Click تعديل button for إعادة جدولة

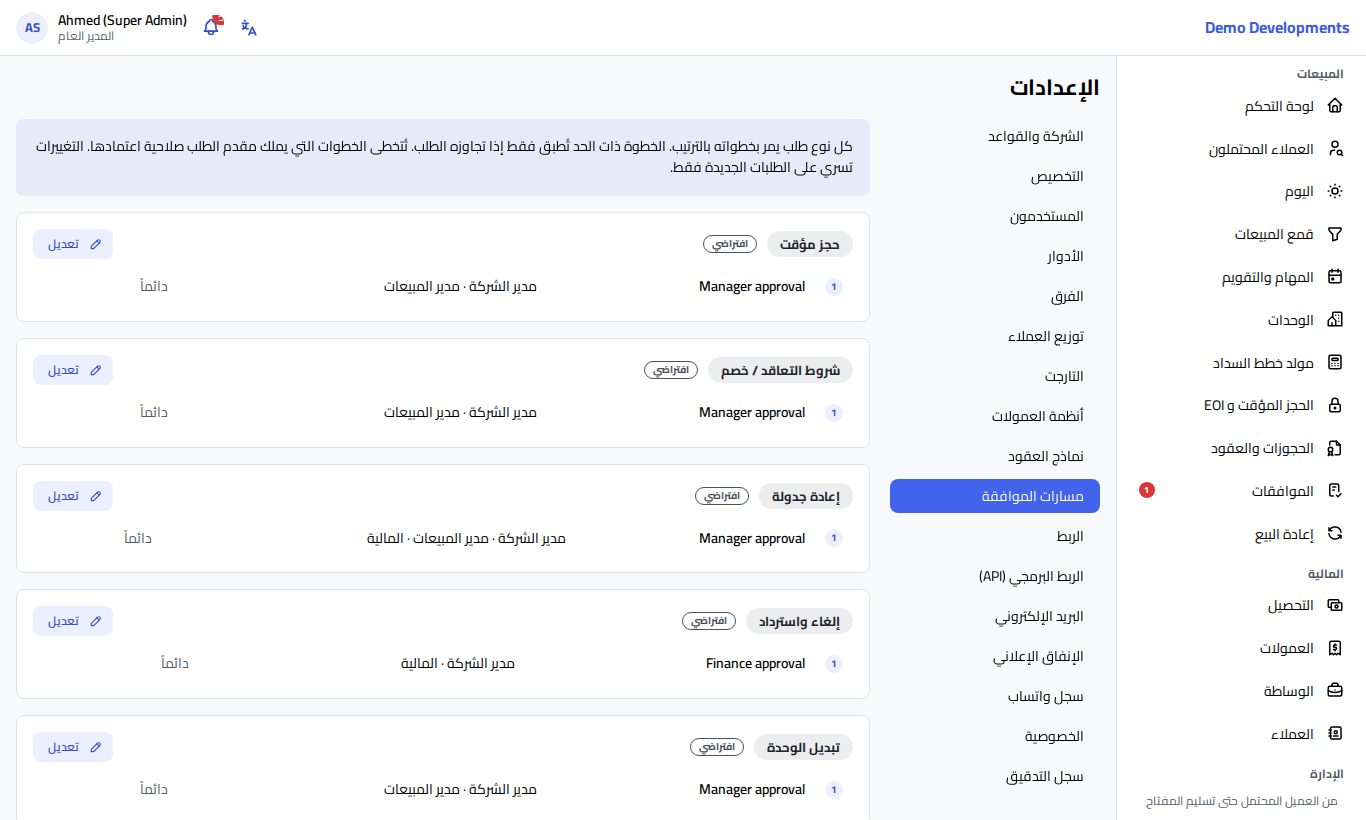pos(73,496)
